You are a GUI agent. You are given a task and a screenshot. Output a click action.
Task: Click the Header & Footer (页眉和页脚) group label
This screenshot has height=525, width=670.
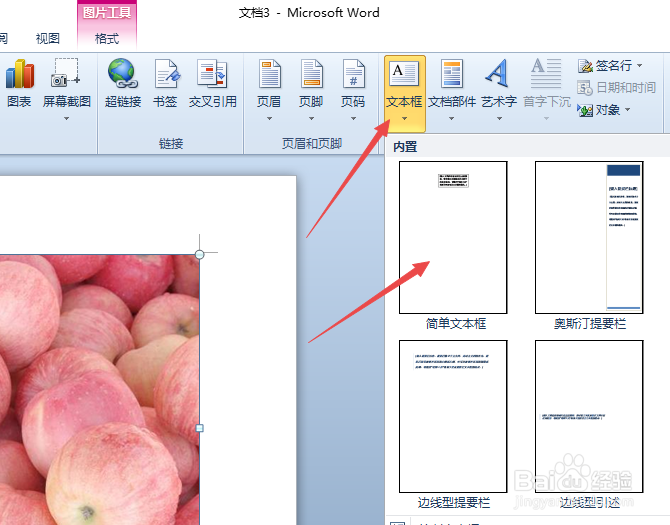click(311, 144)
